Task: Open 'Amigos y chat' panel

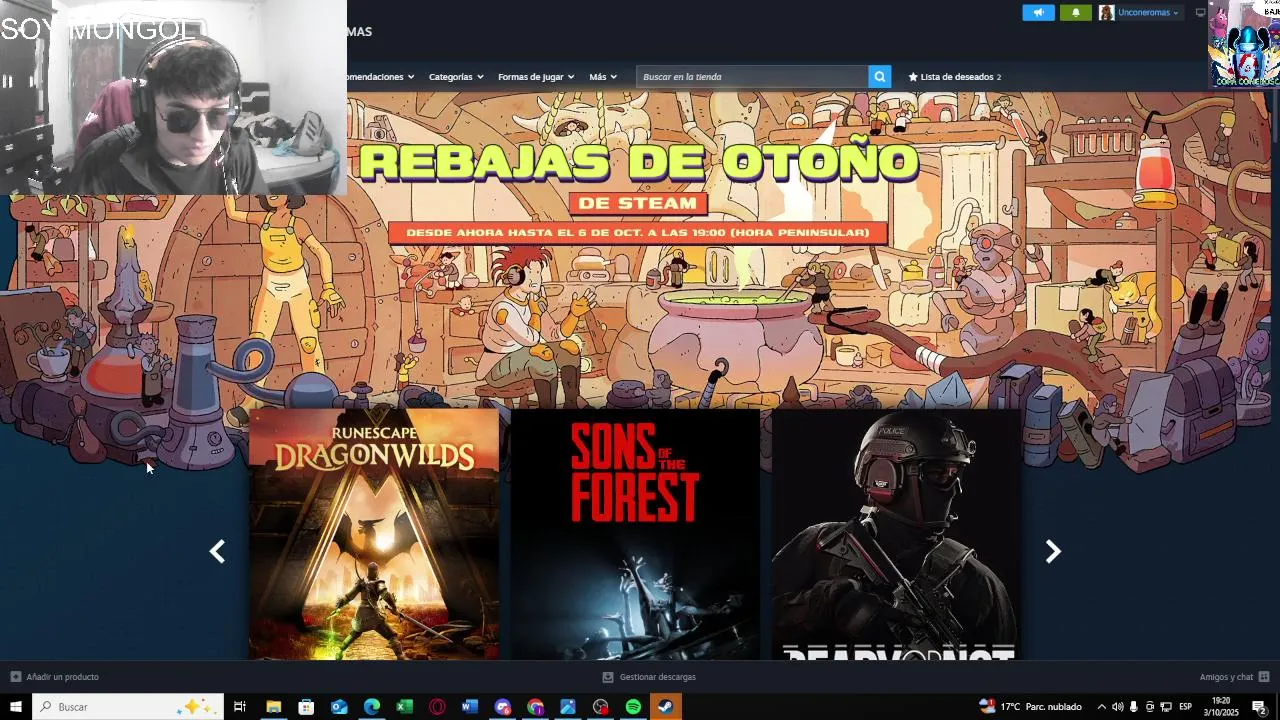Action: [x=1234, y=677]
